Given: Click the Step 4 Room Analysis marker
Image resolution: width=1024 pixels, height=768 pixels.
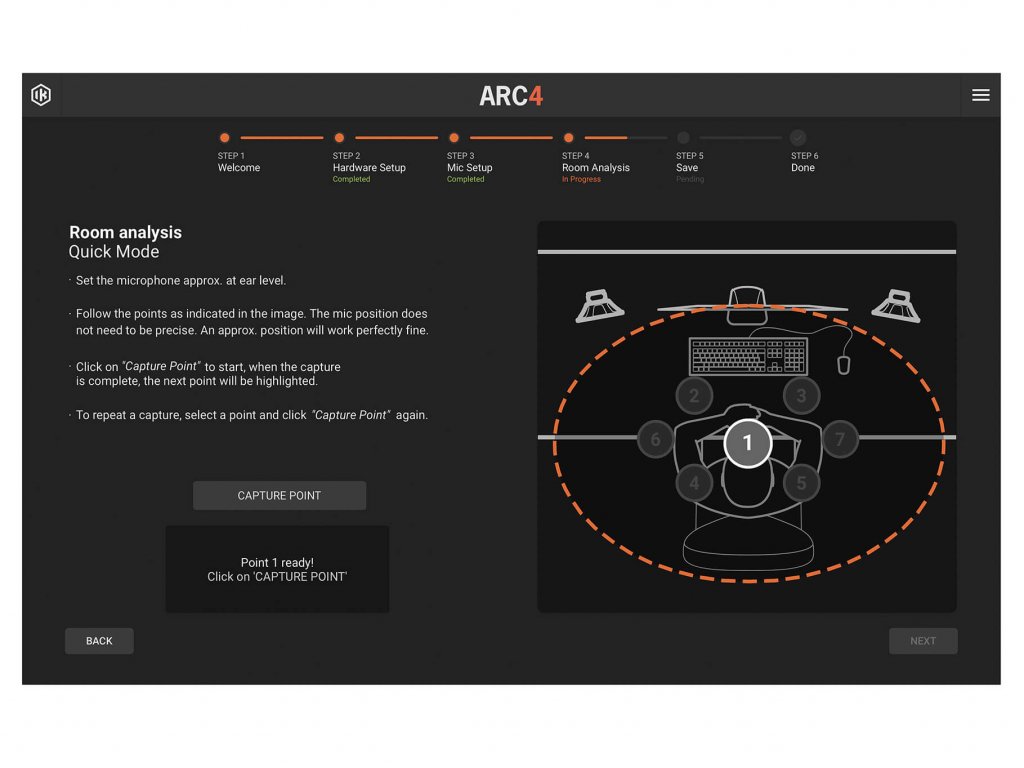Looking at the screenshot, I should pyautogui.click(x=568, y=138).
